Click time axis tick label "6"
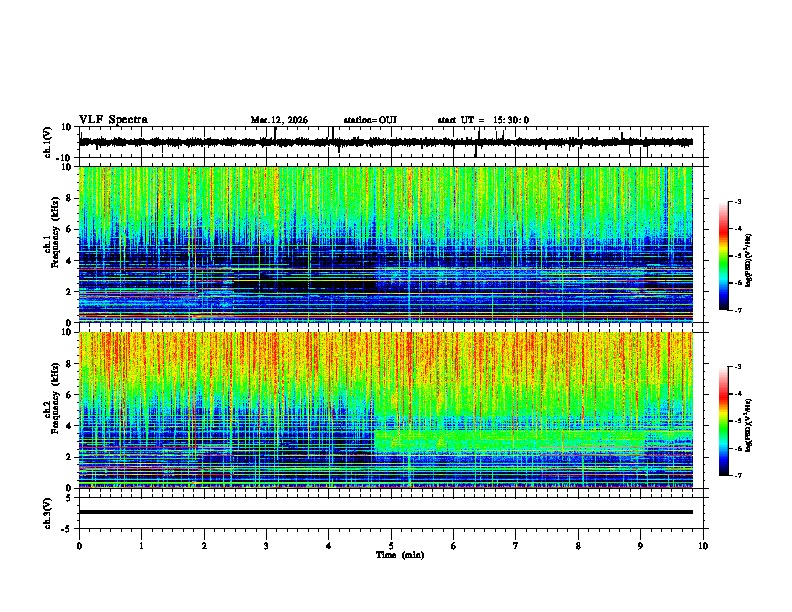 click(x=454, y=546)
